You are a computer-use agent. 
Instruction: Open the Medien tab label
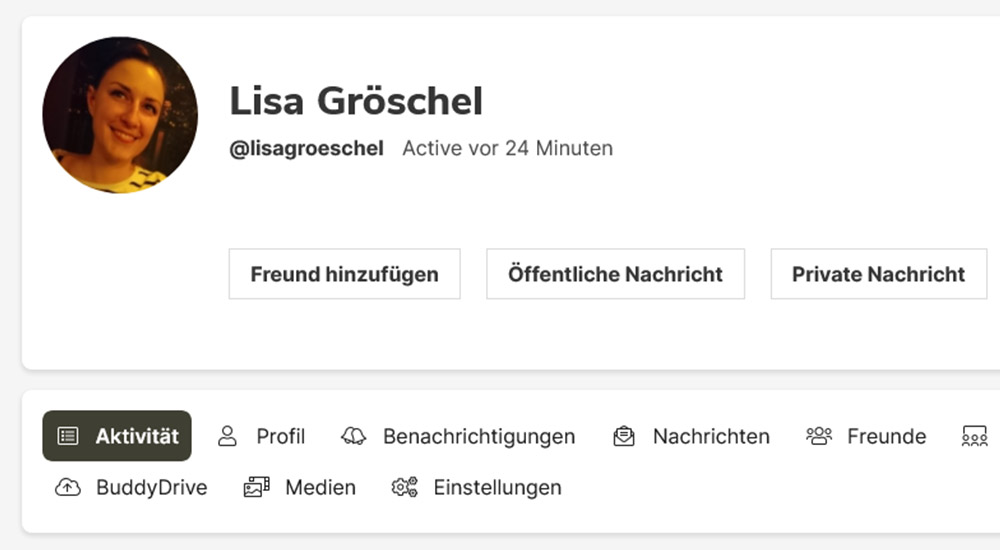pos(320,488)
